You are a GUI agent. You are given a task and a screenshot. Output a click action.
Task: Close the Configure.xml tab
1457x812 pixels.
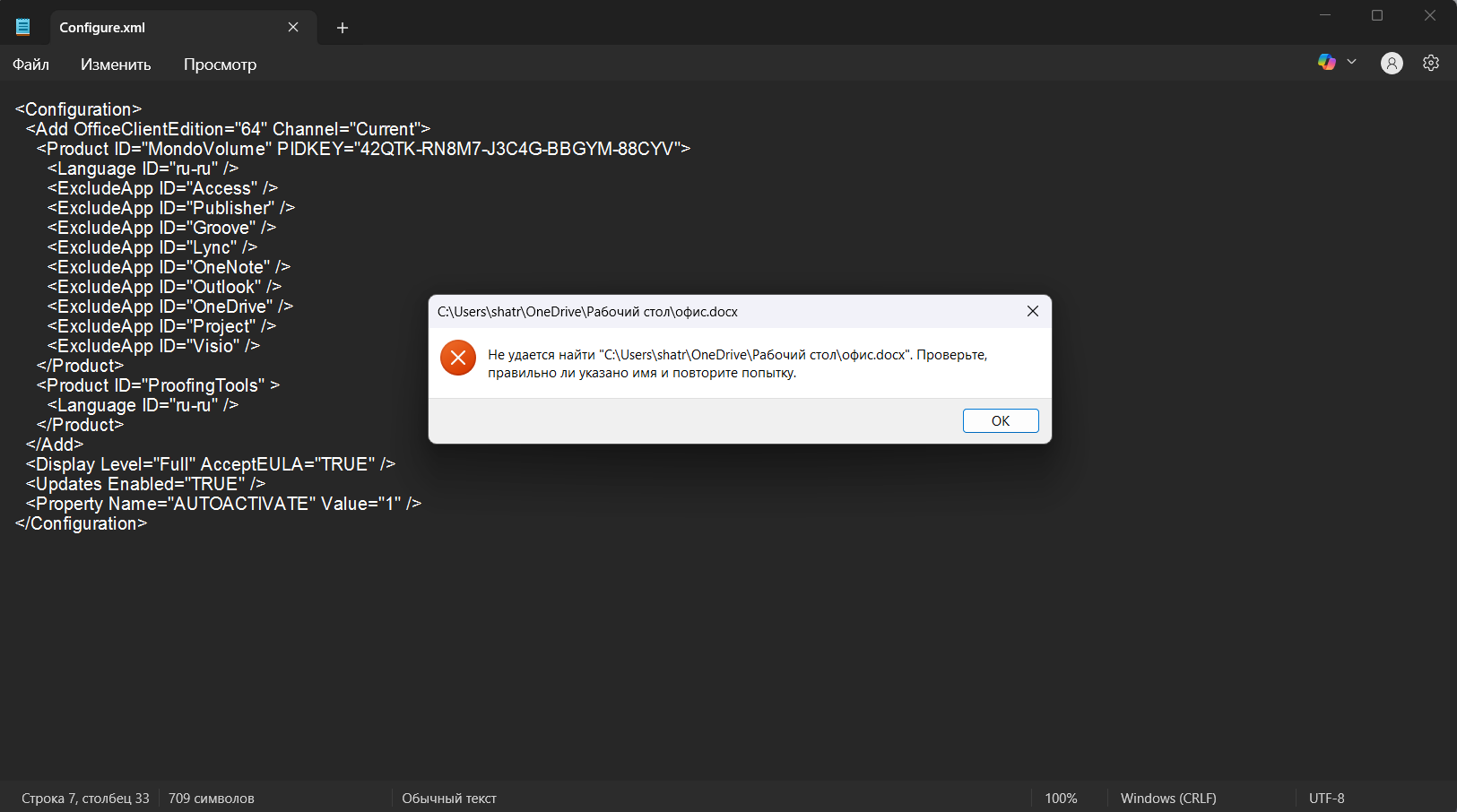click(293, 27)
